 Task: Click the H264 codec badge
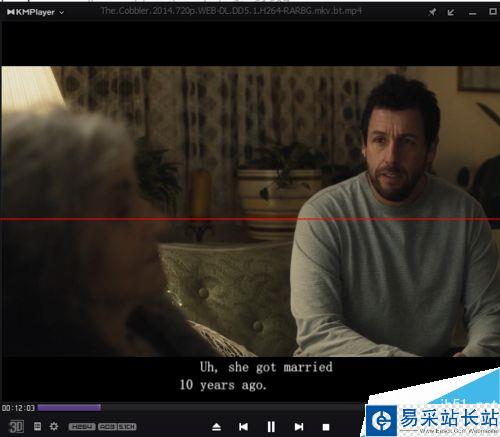(82, 427)
